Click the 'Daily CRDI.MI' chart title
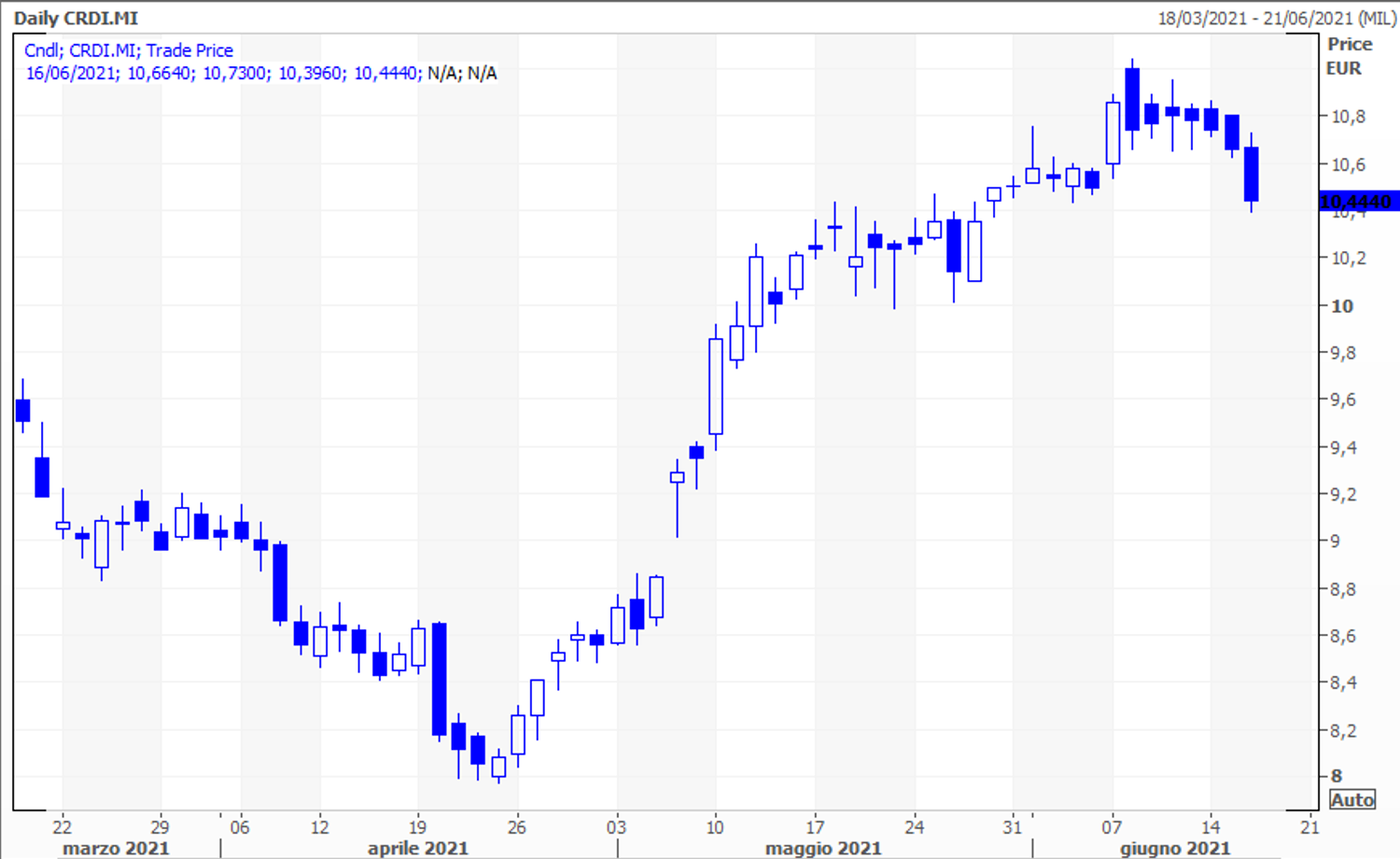1400x859 pixels. [76, 18]
